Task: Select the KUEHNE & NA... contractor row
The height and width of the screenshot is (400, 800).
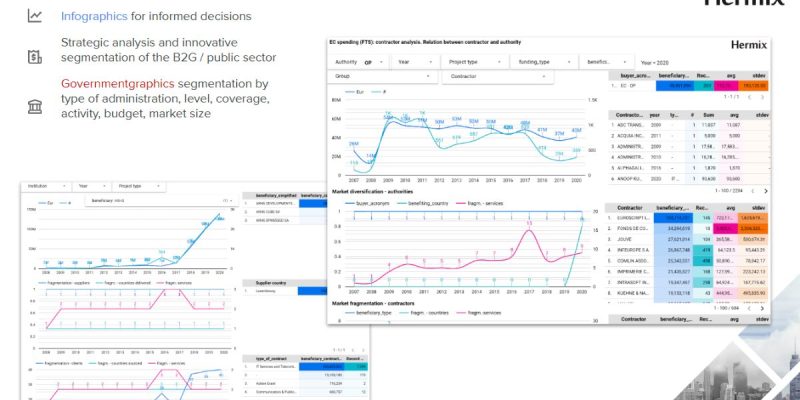Action: [x=689, y=293]
